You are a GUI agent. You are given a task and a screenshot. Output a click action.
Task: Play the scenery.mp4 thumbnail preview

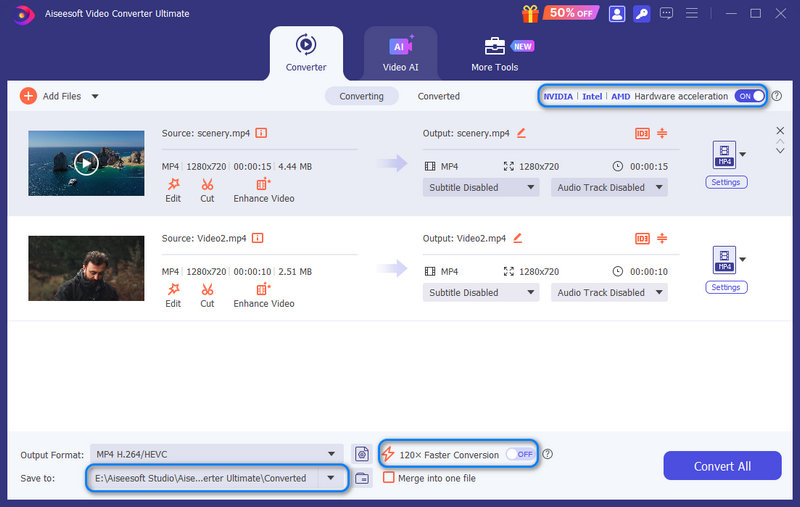click(86, 162)
